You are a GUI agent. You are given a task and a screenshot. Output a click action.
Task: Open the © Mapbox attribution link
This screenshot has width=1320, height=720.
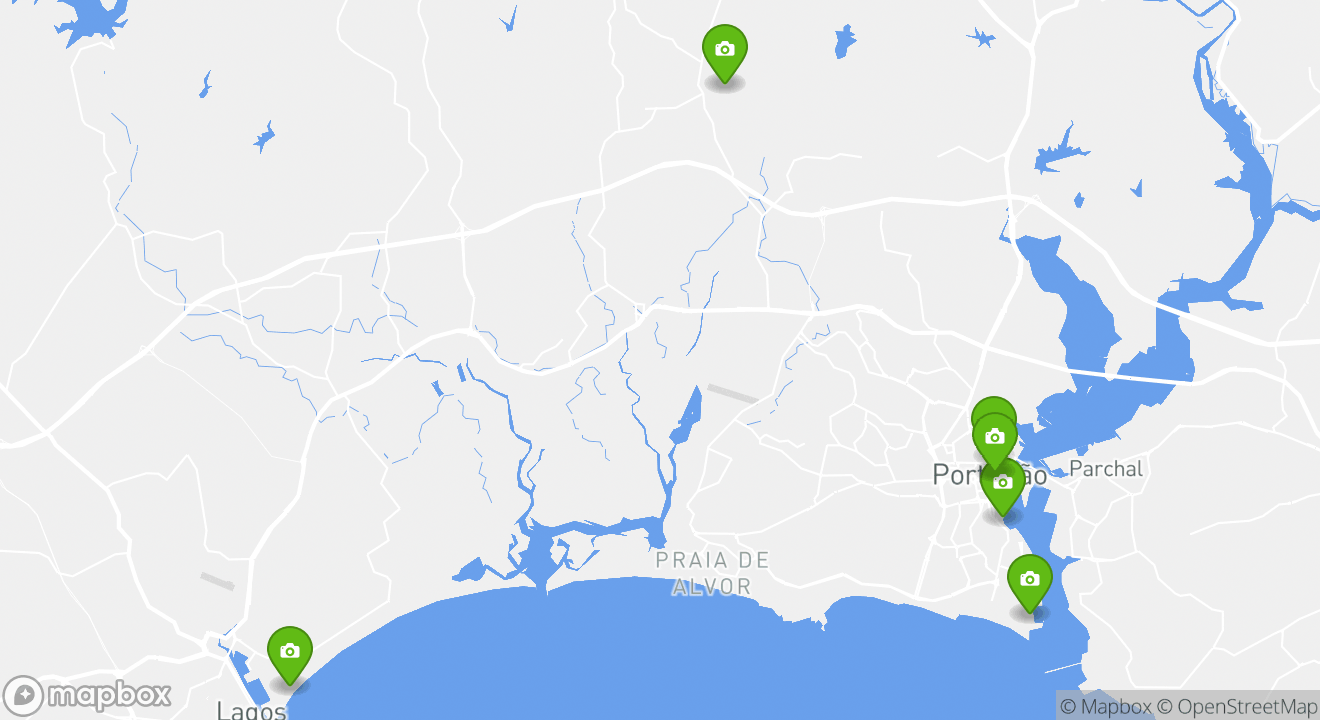[x=1105, y=707]
